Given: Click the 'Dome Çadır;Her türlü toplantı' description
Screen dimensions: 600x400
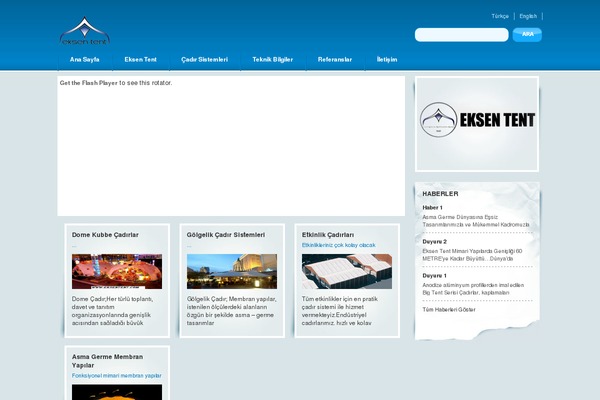Looking at the screenshot, I should [x=112, y=311].
